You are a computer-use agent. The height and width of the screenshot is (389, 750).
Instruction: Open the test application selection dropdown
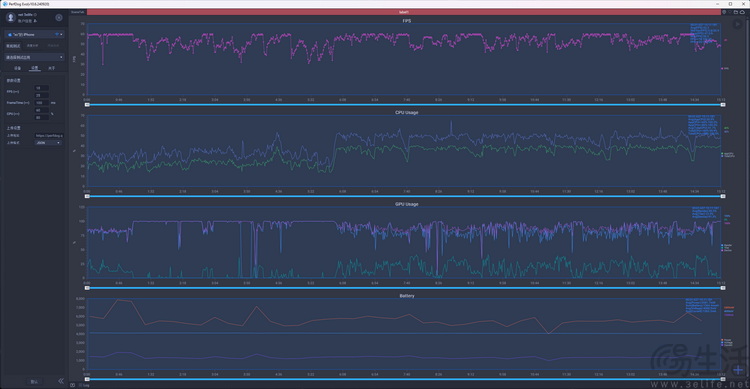click(34, 57)
